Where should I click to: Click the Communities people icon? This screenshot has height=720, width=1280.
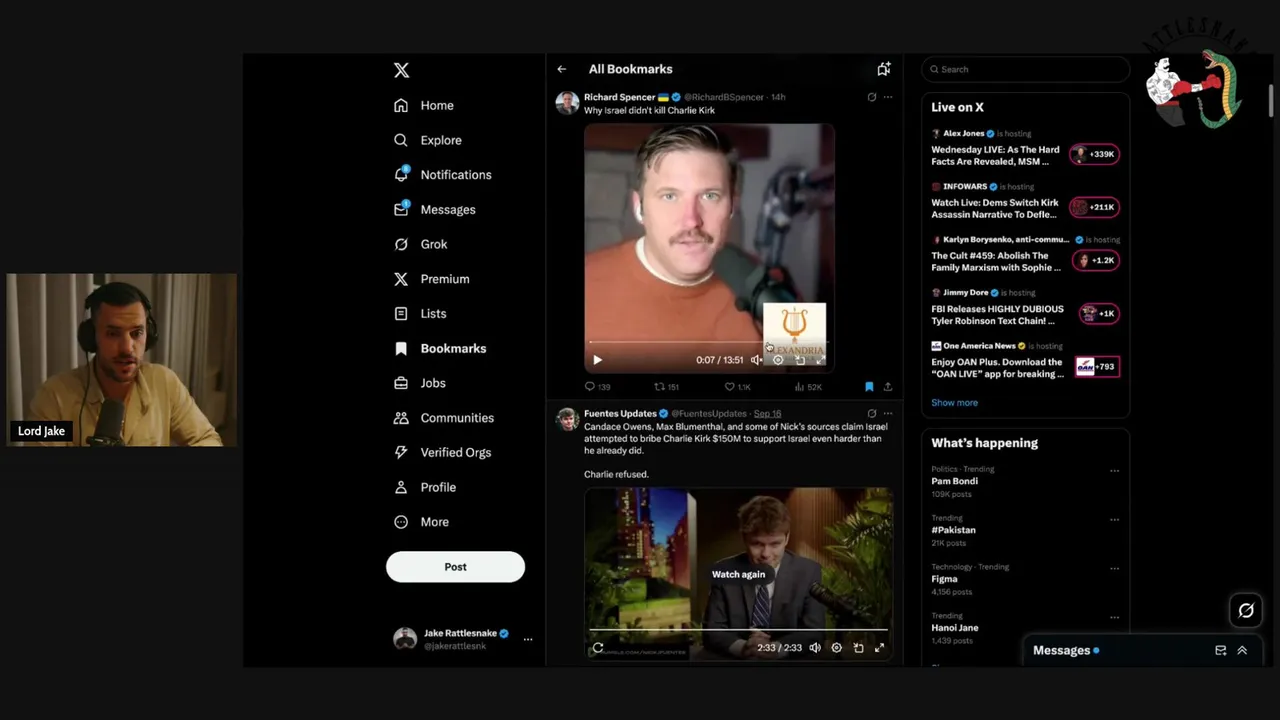401,418
